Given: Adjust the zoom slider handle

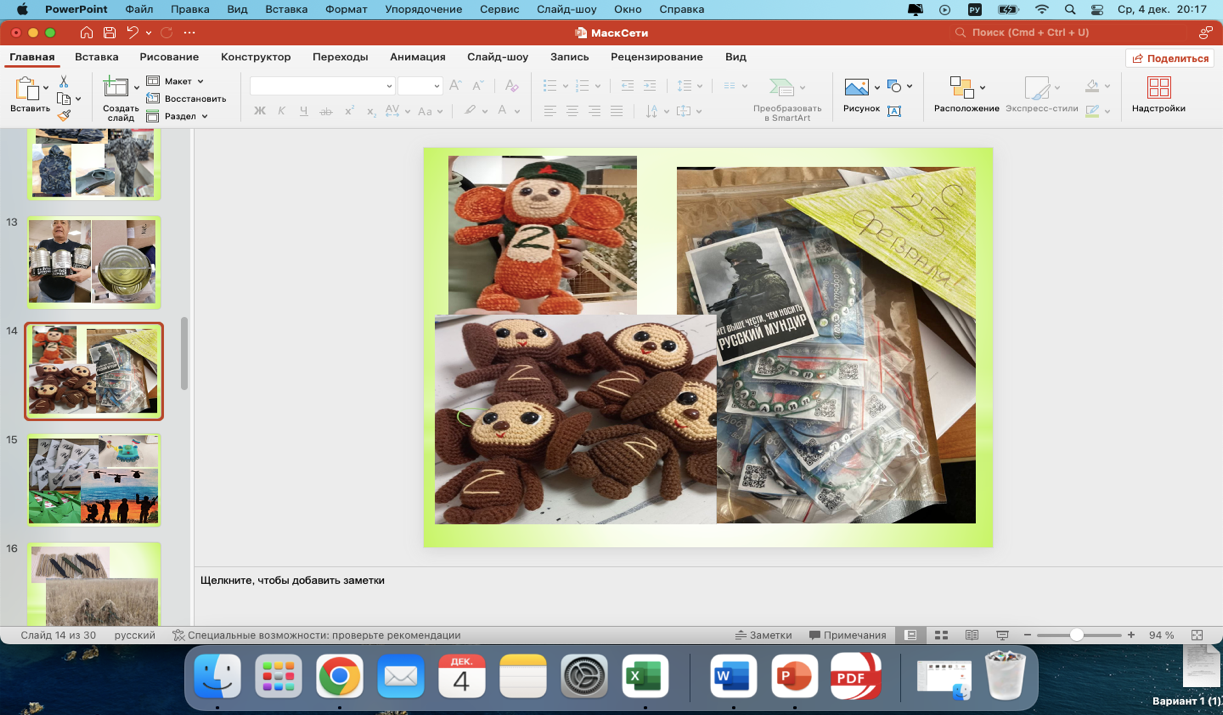Looking at the screenshot, I should [1077, 635].
